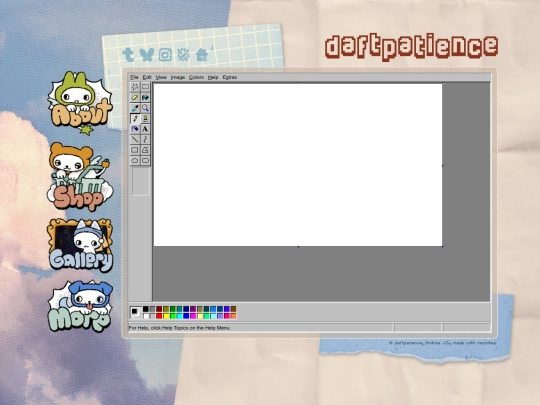The height and width of the screenshot is (405, 540).
Task: Click the house social icon
Action: pos(201,55)
